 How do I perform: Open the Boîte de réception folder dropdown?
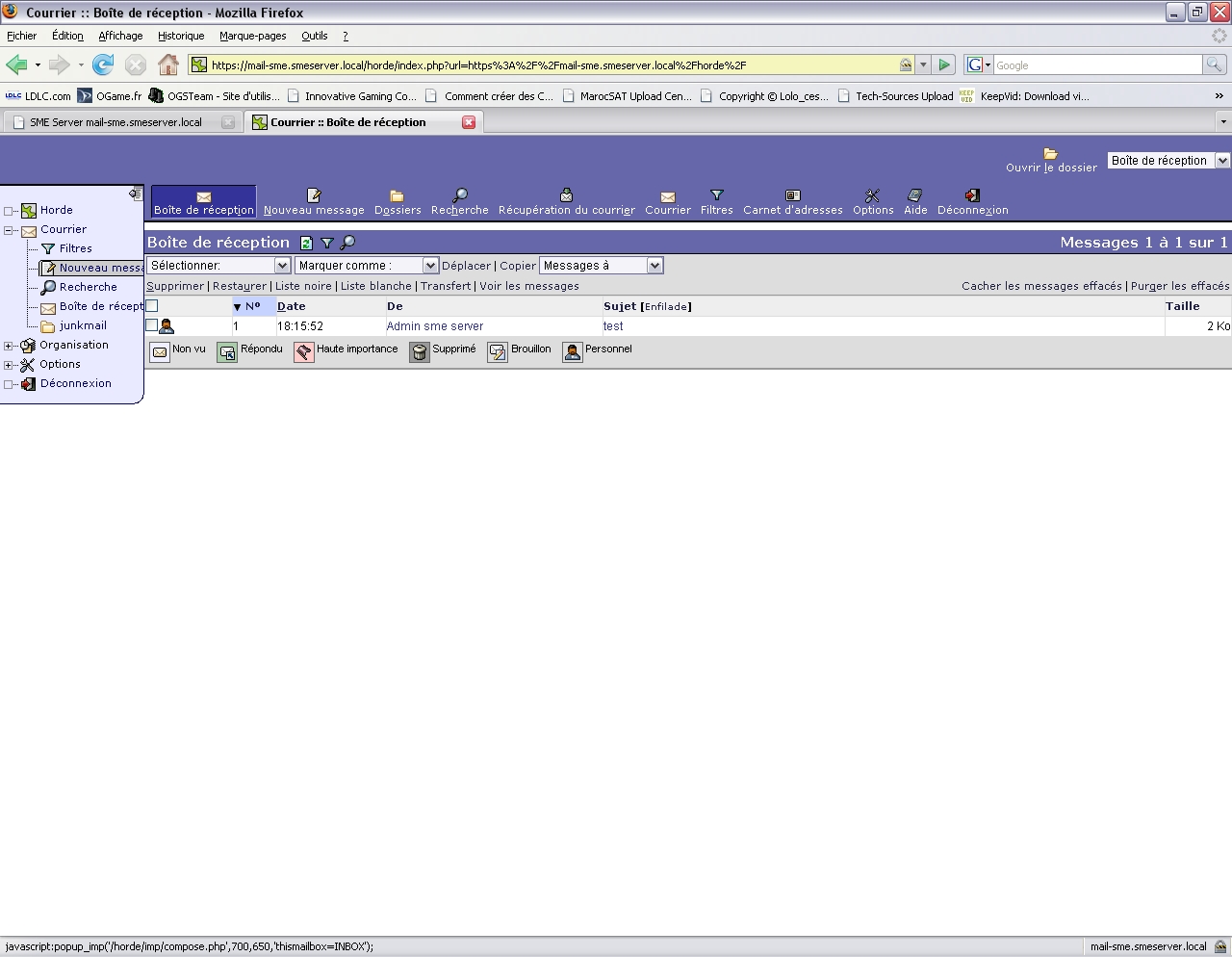pyautogui.click(x=1168, y=161)
